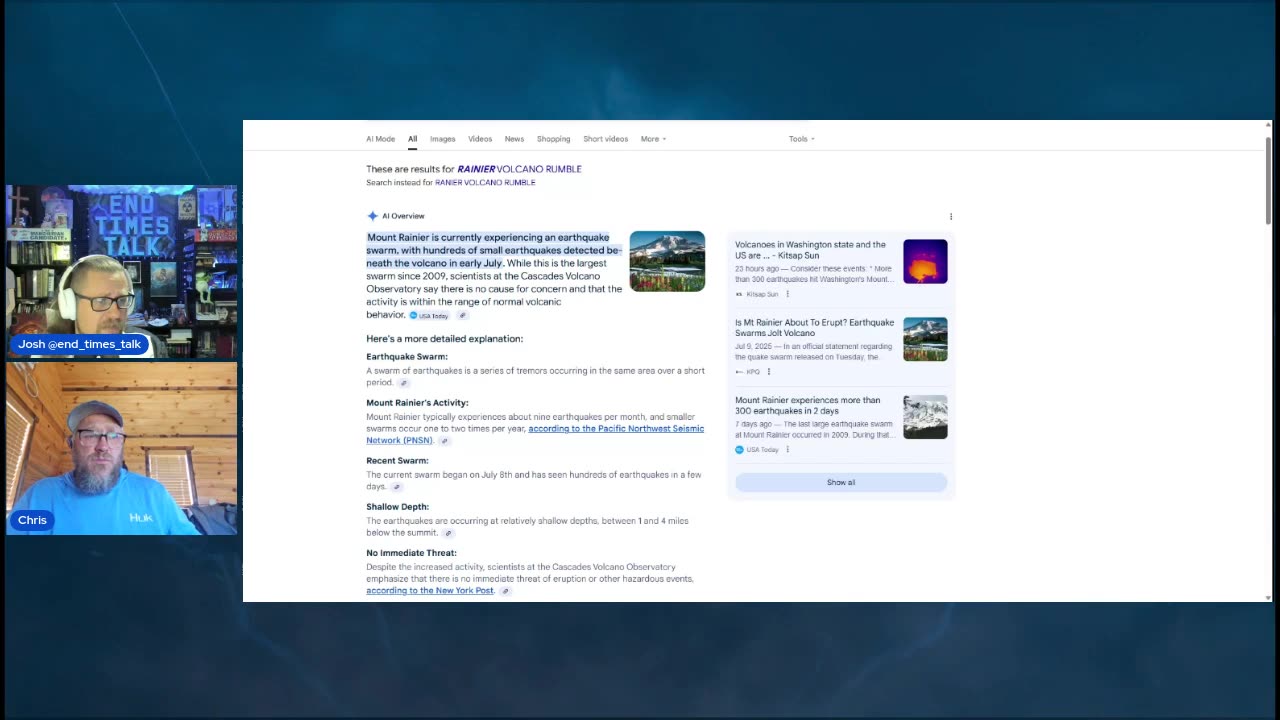Click the USA Today source chip in AI Overview
Screen dimensions: 1280x720
pos(429,316)
